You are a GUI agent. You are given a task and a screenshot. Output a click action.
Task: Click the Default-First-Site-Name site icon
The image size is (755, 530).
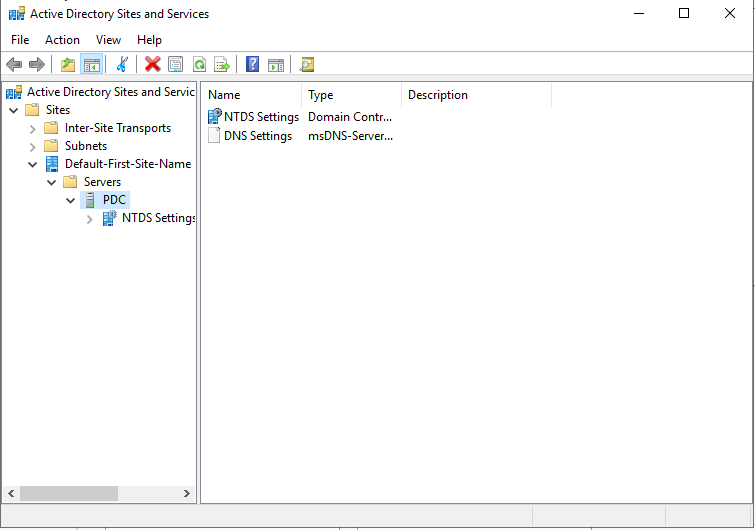(52, 164)
